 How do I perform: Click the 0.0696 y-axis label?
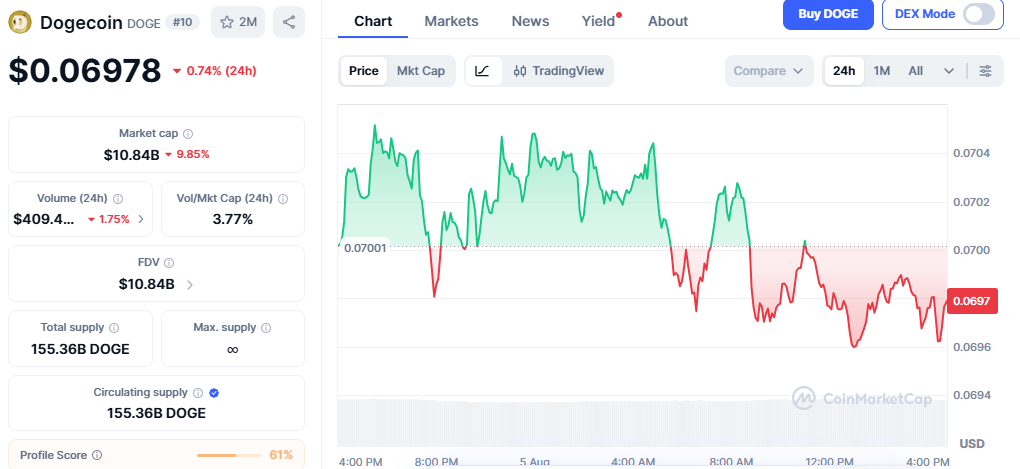[971, 347]
